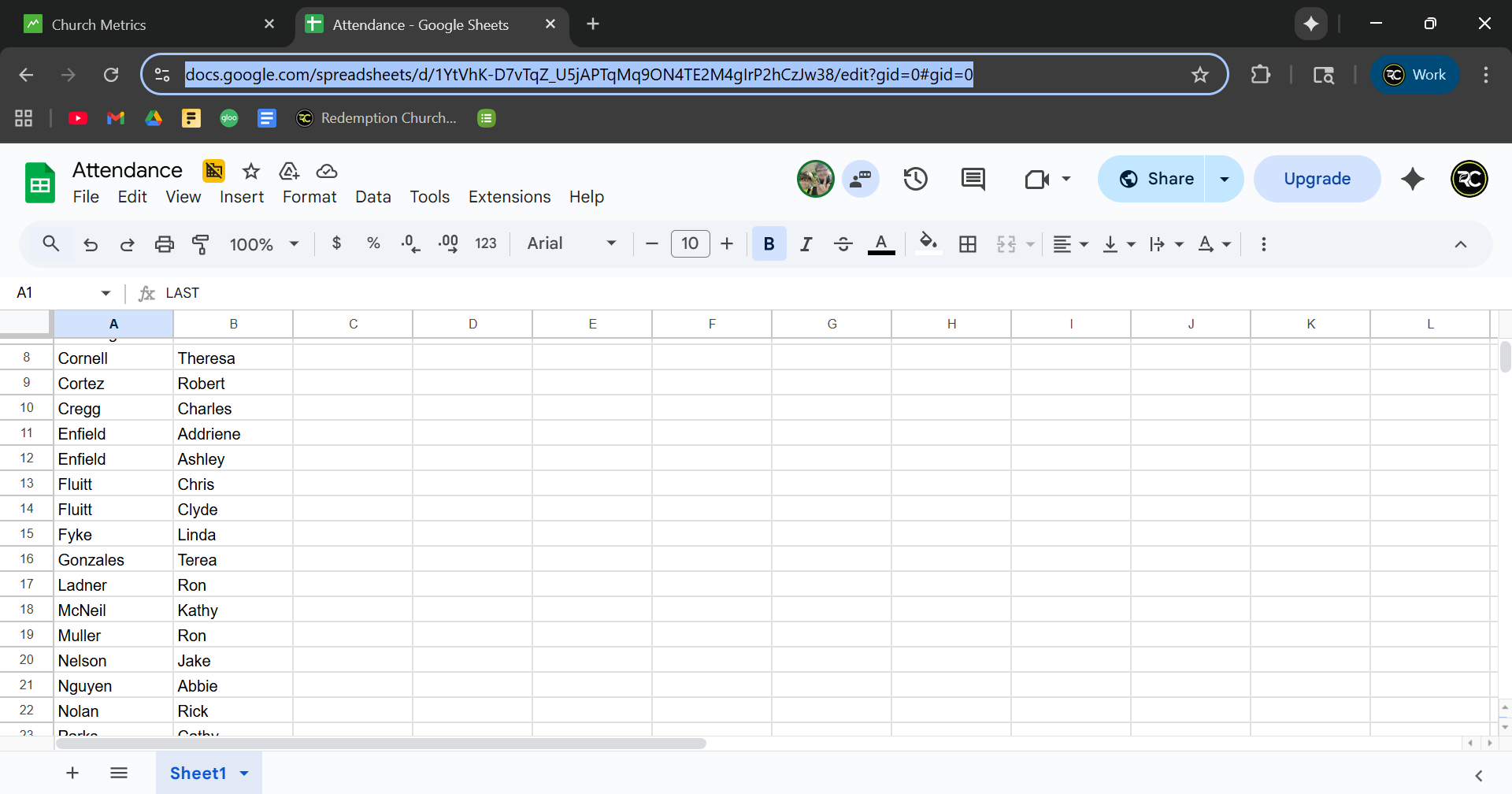Viewport: 1512px width, 794px height.
Task: Expand the Share options arrow
Action: point(1225,179)
